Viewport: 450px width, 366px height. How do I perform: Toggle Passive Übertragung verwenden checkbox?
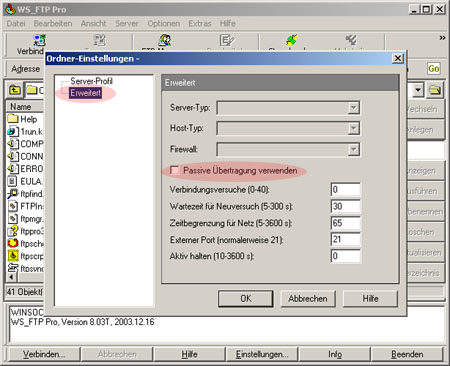174,170
